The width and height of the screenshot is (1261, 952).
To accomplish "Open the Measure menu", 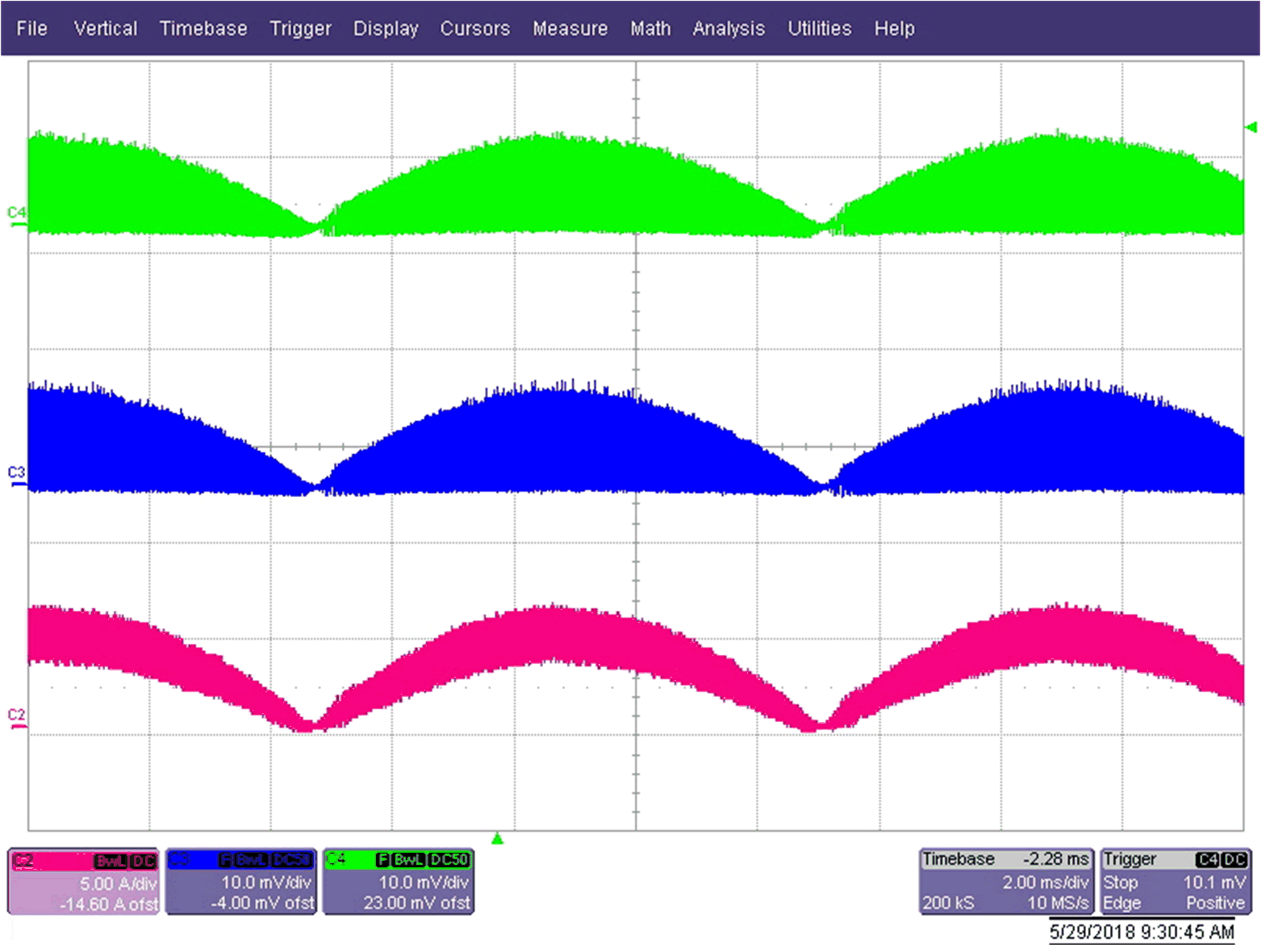I will click(570, 28).
